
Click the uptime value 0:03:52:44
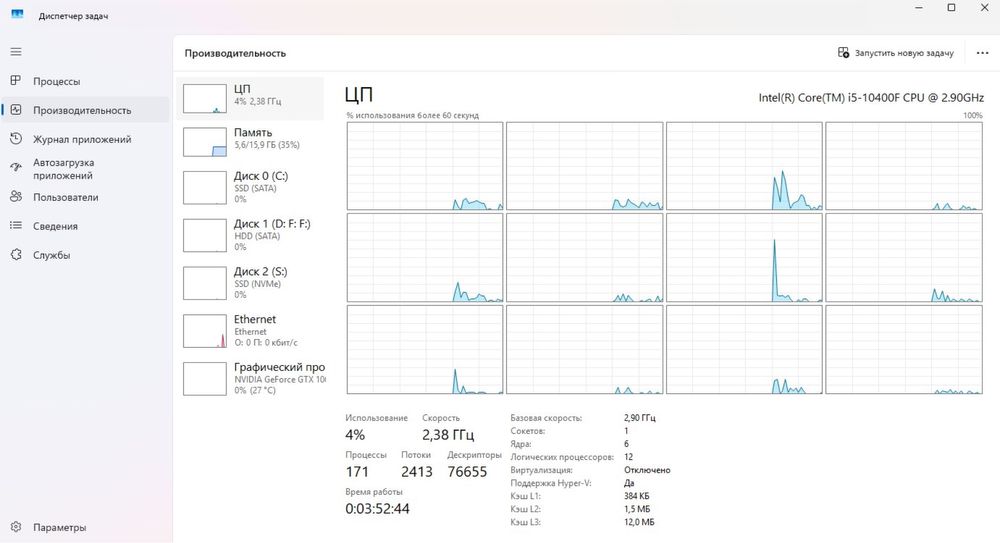pos(377,509)
